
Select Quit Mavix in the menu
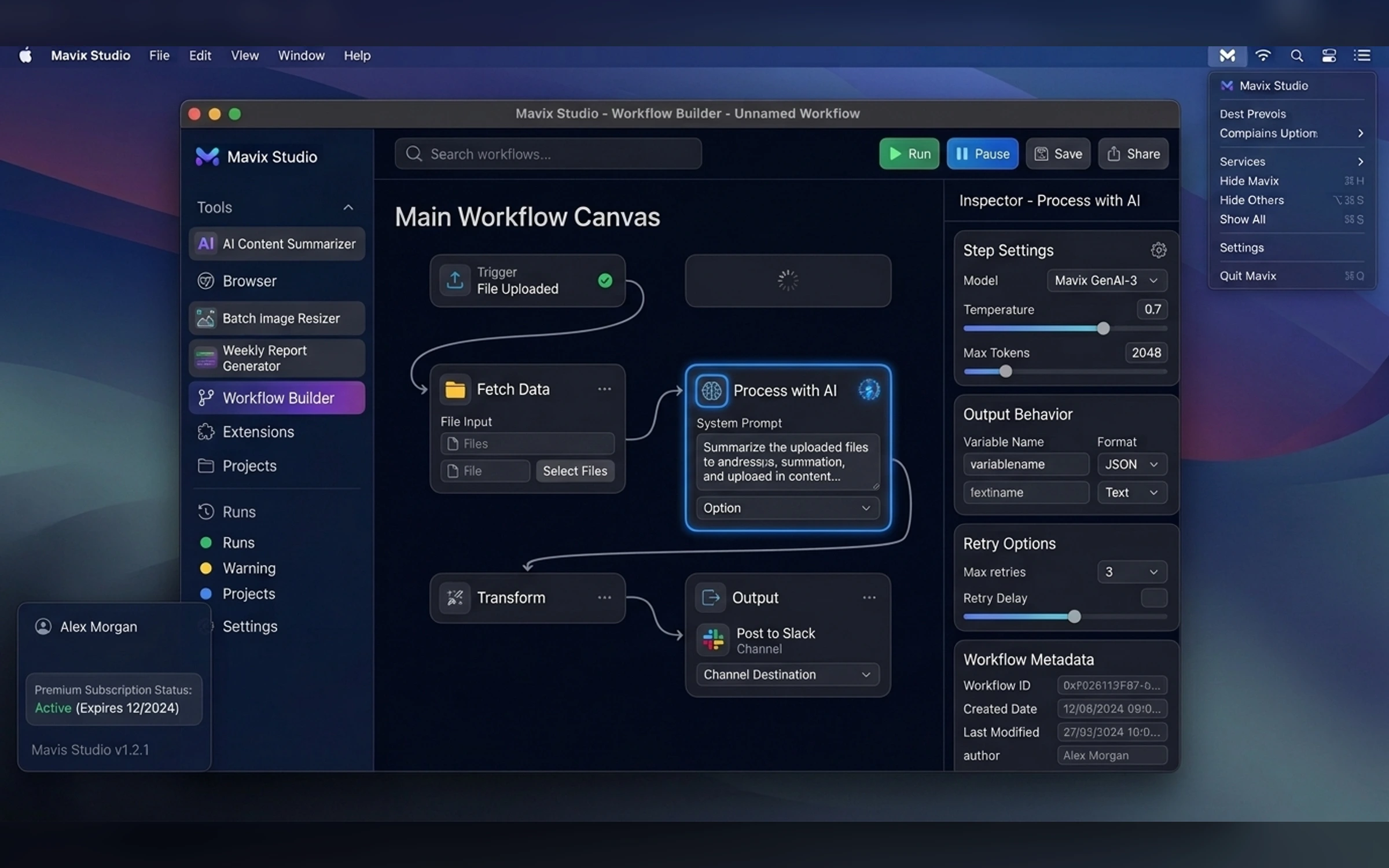[x=1291, y=276]
